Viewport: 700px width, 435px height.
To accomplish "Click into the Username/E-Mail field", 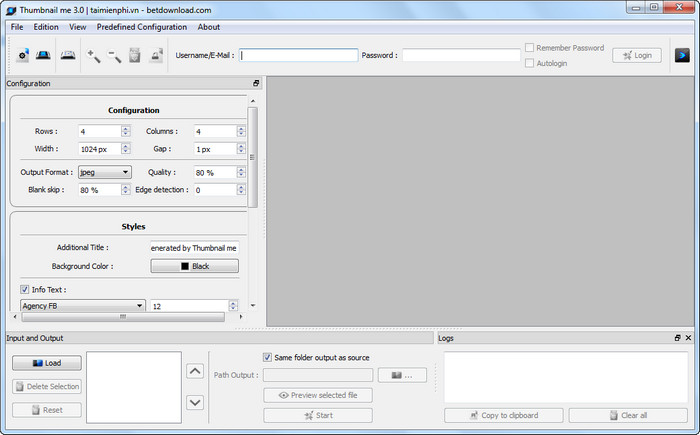I will [298, 55].
